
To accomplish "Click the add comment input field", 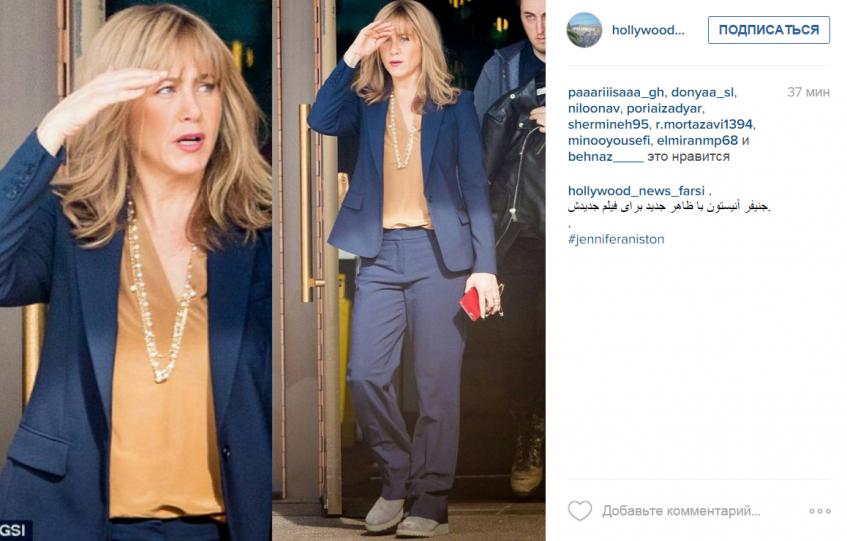I will [681, 511].
